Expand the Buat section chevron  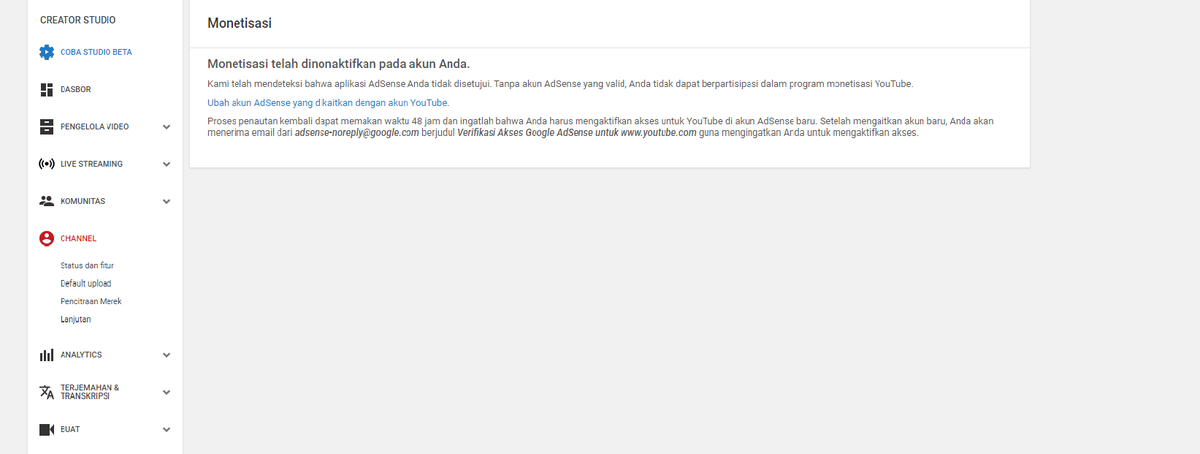tap(167, 430)
